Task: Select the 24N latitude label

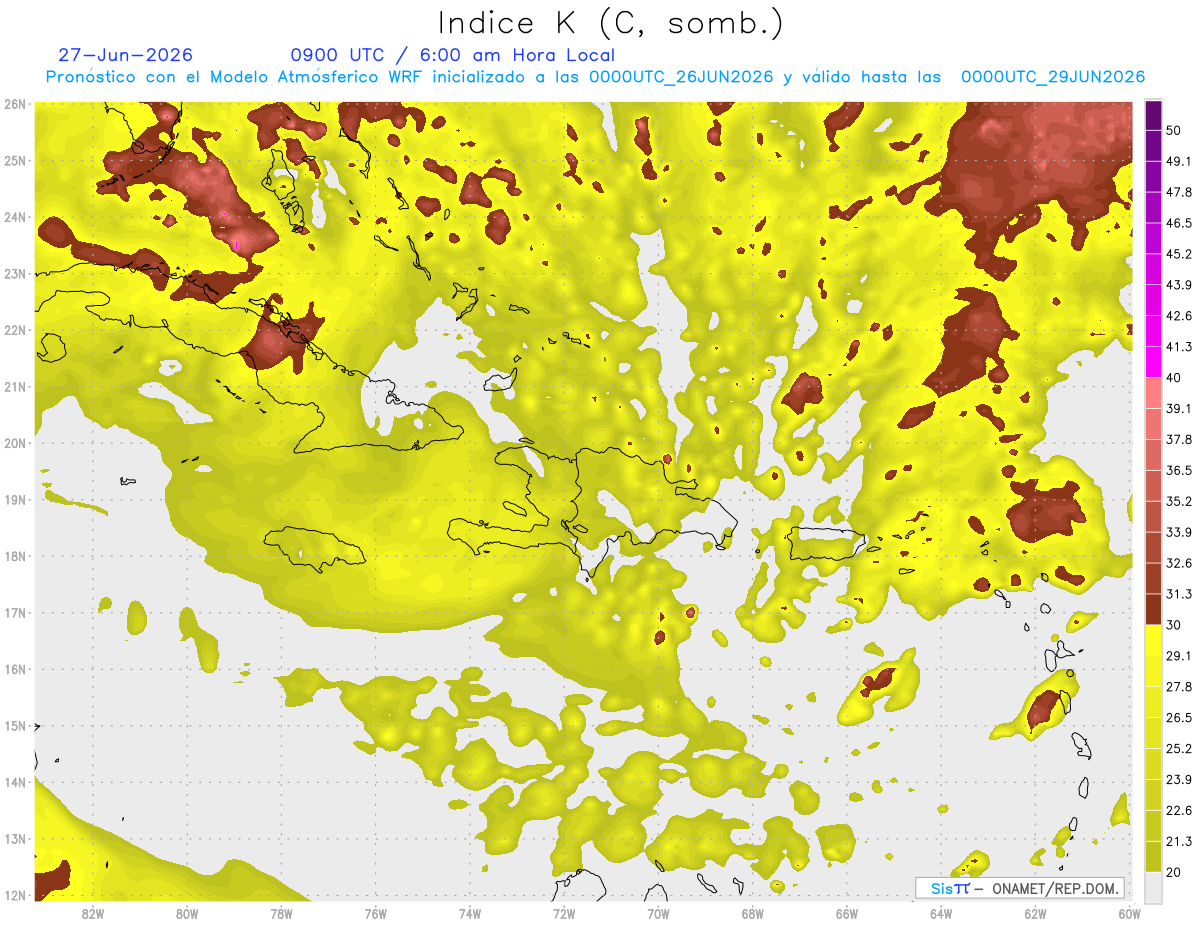Action: [15, 217]
